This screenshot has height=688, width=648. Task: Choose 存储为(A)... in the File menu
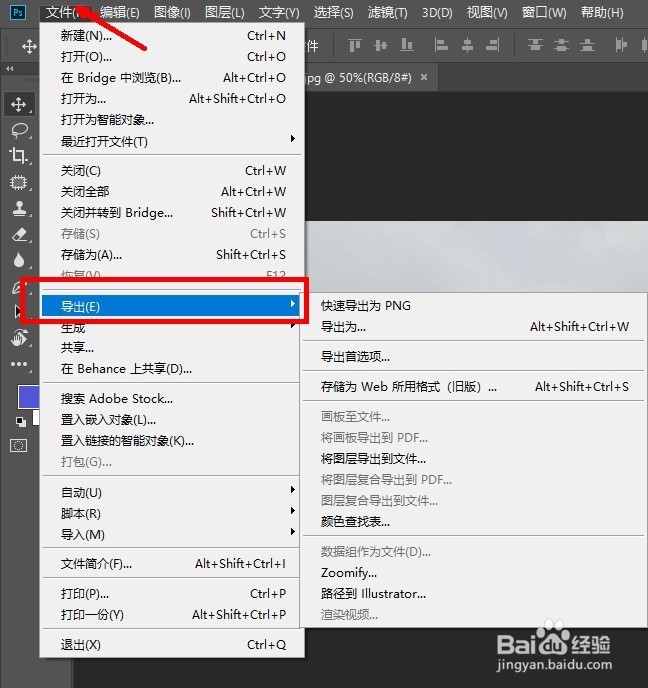[x=173, y=255]
